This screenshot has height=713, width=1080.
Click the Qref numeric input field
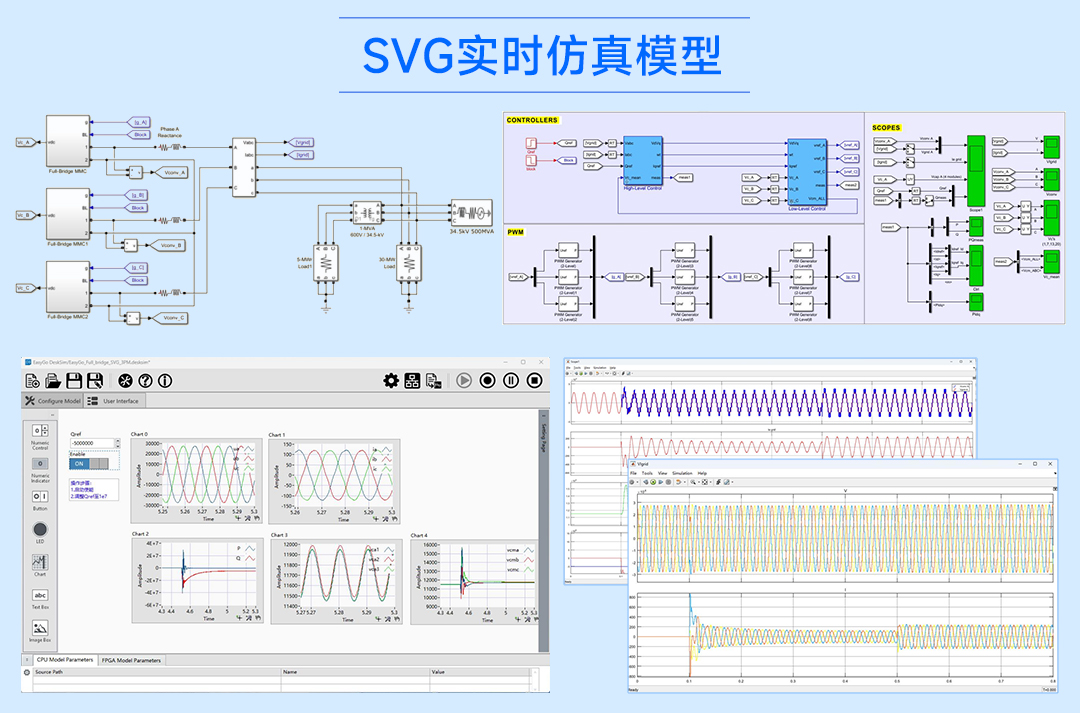coord(92,443)
